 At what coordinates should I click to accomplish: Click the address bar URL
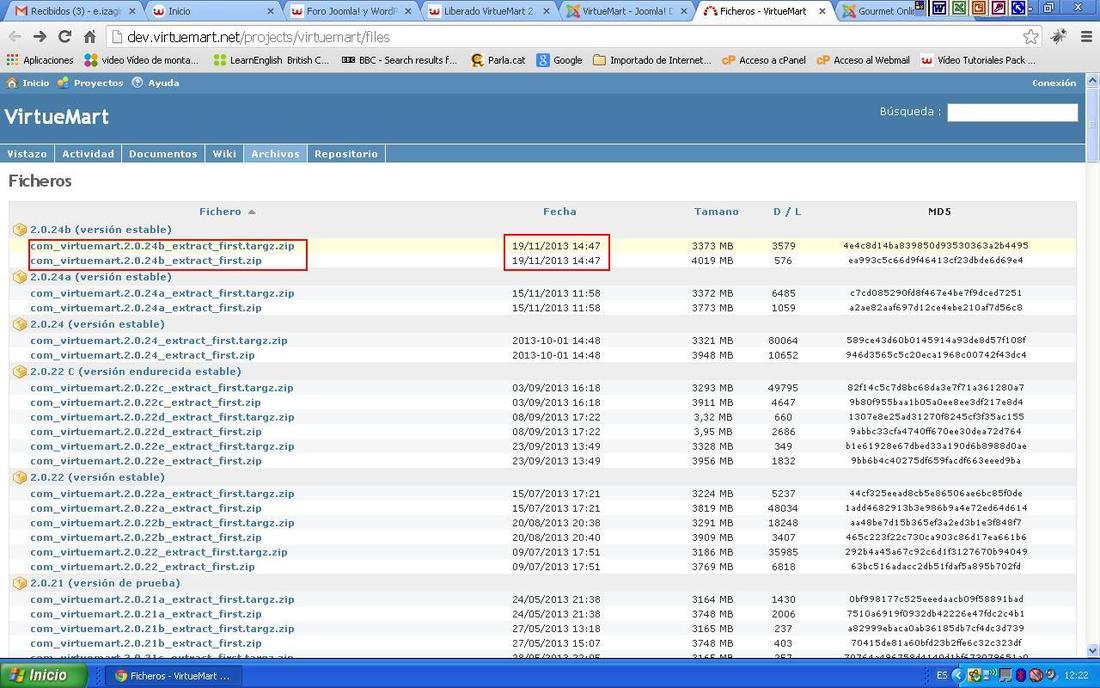click(258, 37)
